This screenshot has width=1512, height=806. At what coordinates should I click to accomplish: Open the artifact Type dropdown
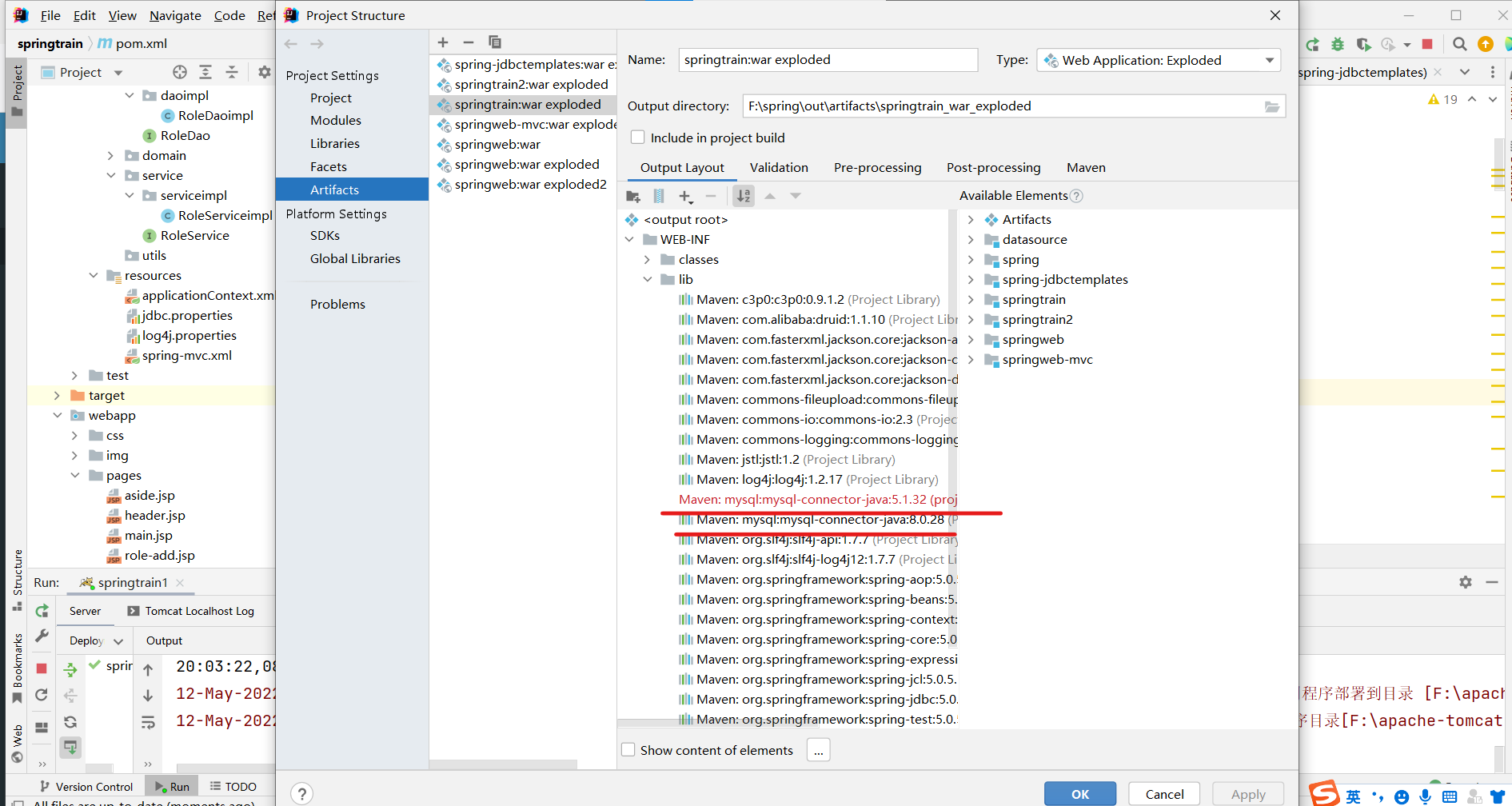coord(1159,60)
